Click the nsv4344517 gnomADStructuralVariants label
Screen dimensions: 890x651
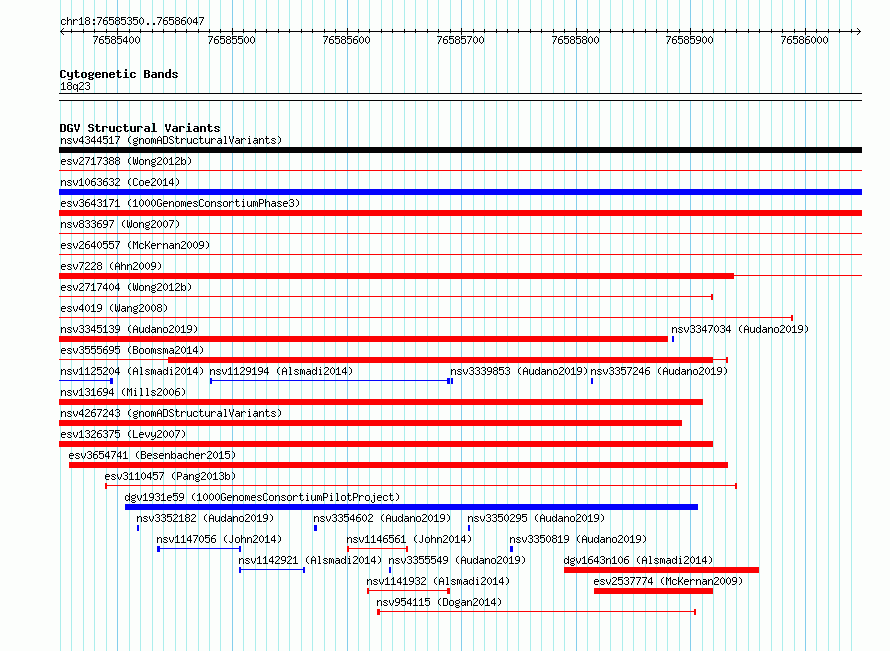171,140
